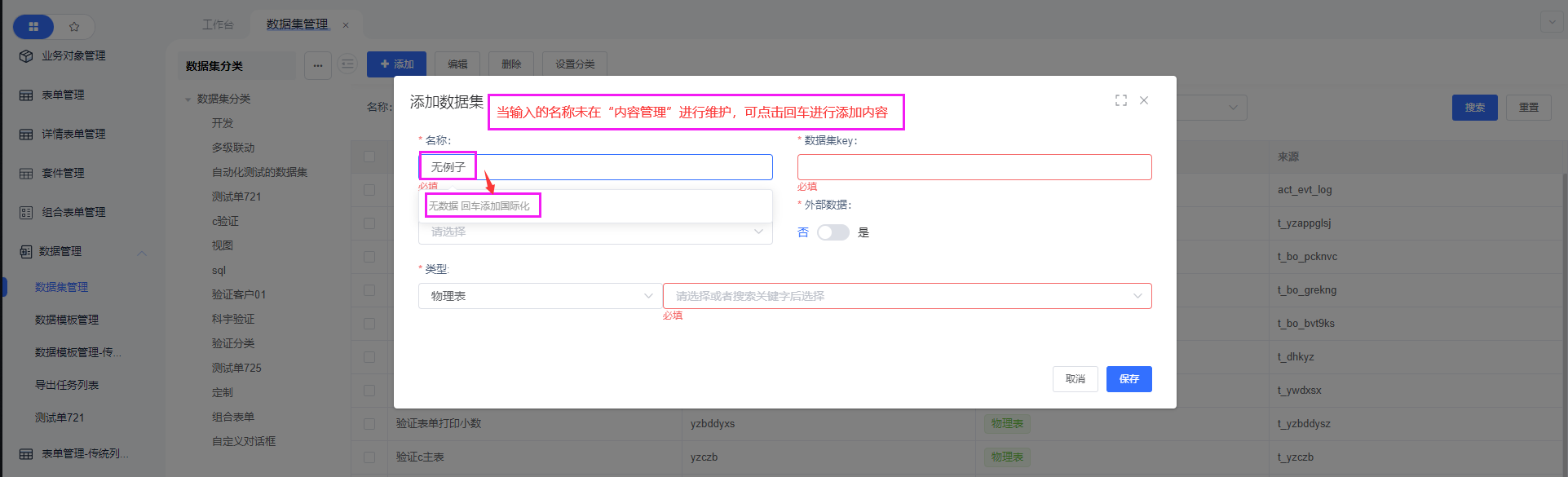Close the 数据集管理 tab with its x icon

point(346,25)
